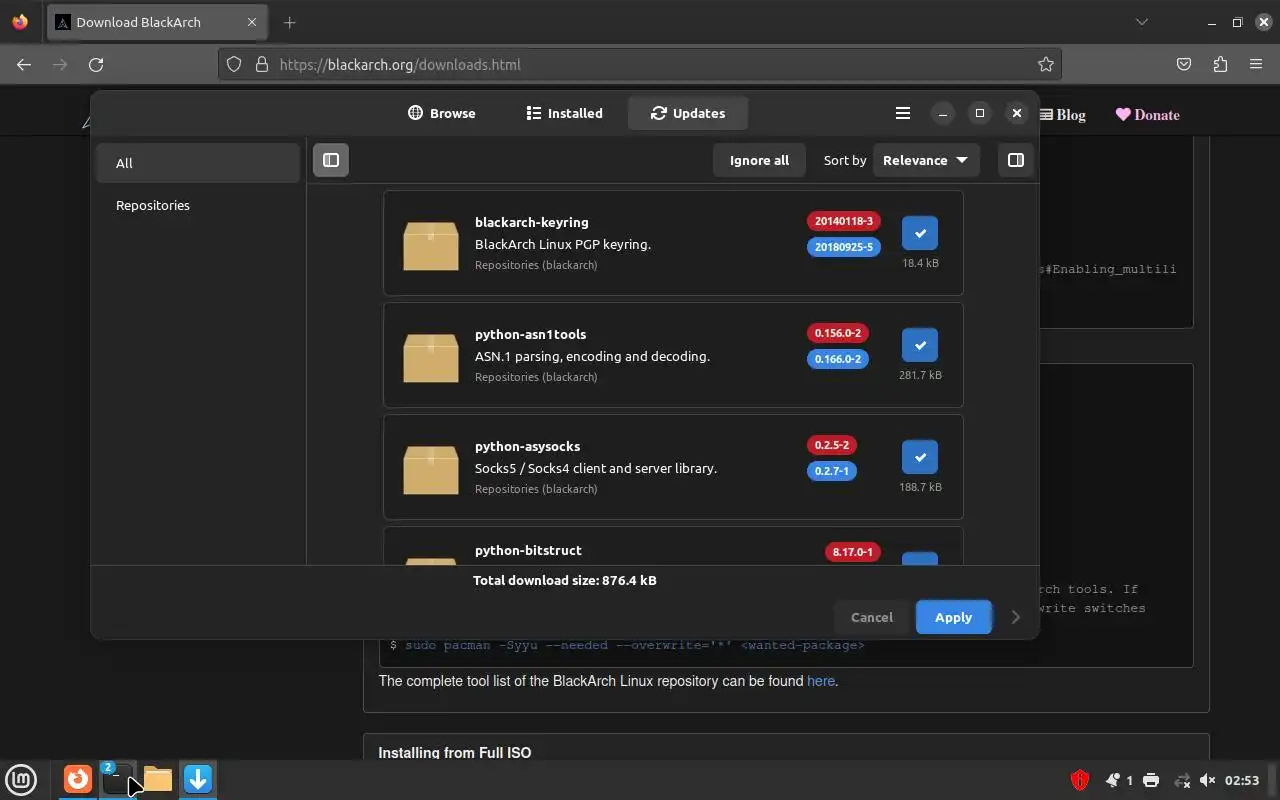Click old version badge 20140118-3
Image resolution: width=1280 pixels, height=800 pixels.
point(844,221)
